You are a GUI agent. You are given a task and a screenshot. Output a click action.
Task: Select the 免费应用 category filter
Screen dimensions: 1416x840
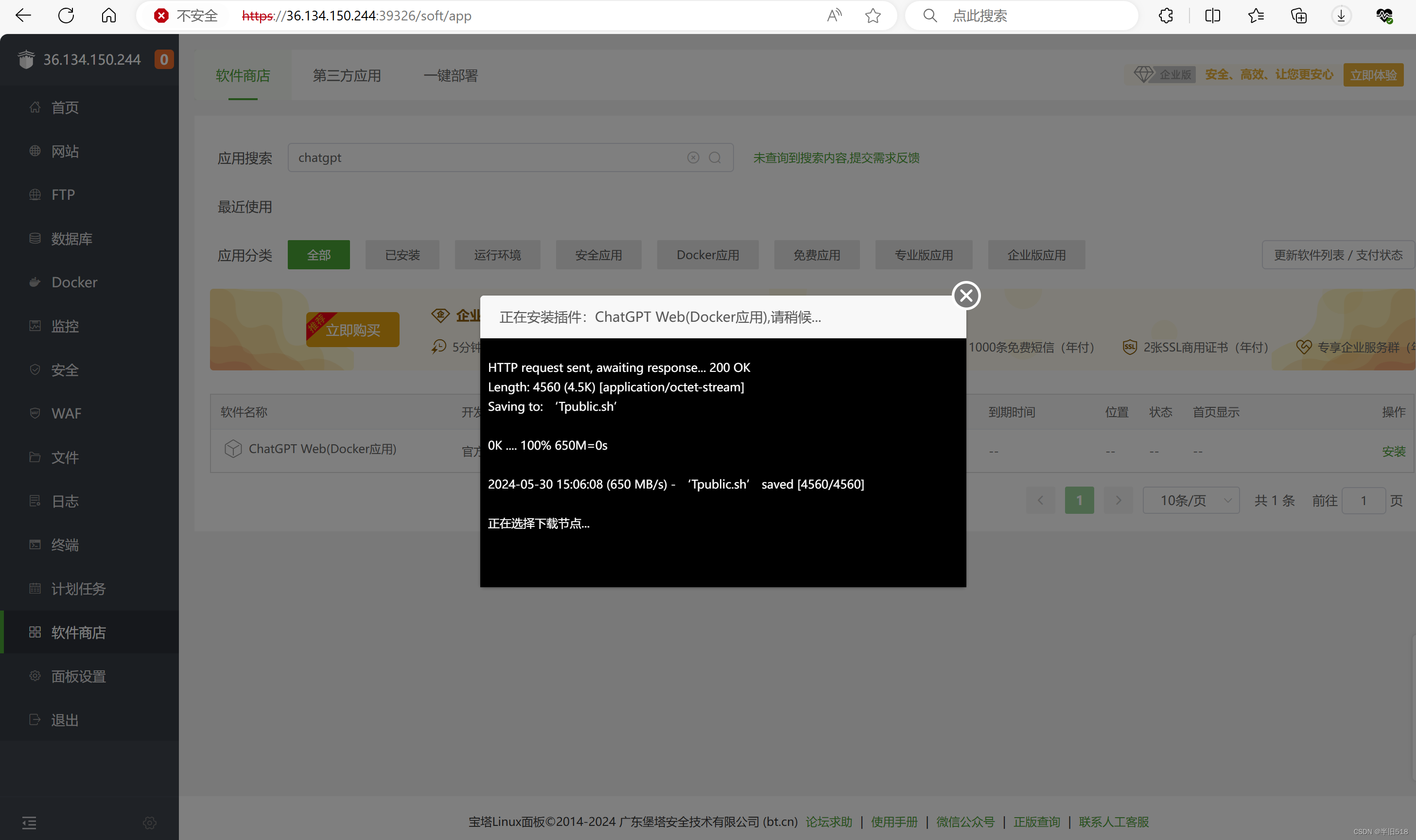[x=816, y=255]
